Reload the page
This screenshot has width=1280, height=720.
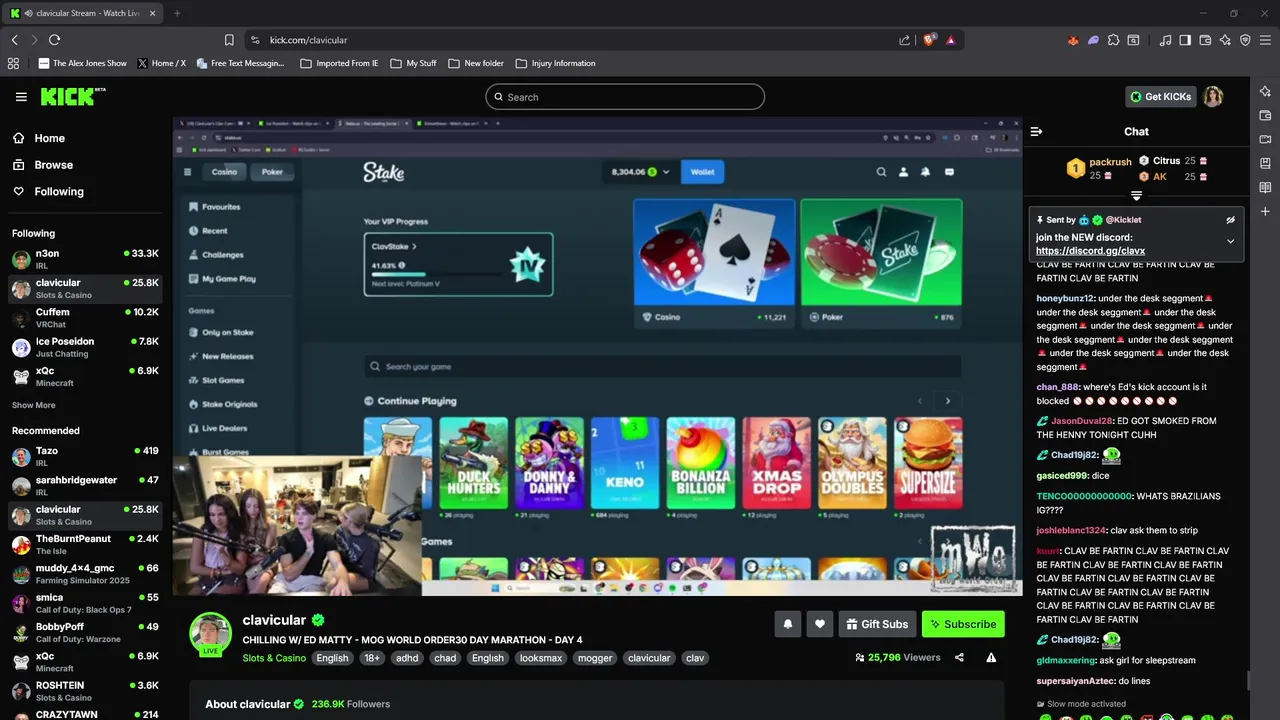(54, 40)
